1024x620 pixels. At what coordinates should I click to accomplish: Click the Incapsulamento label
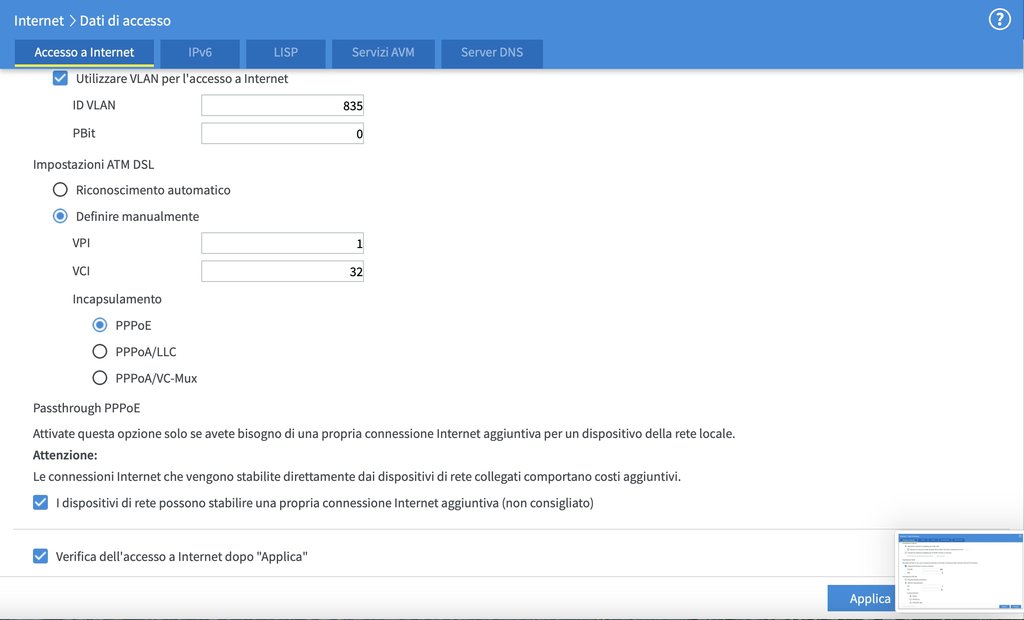(117, 299)
